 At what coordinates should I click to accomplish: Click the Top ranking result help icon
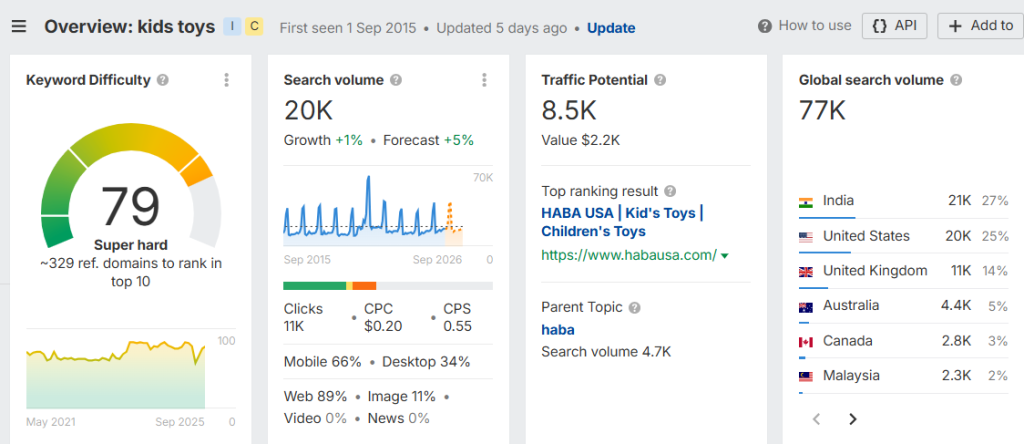coord(670,191)
